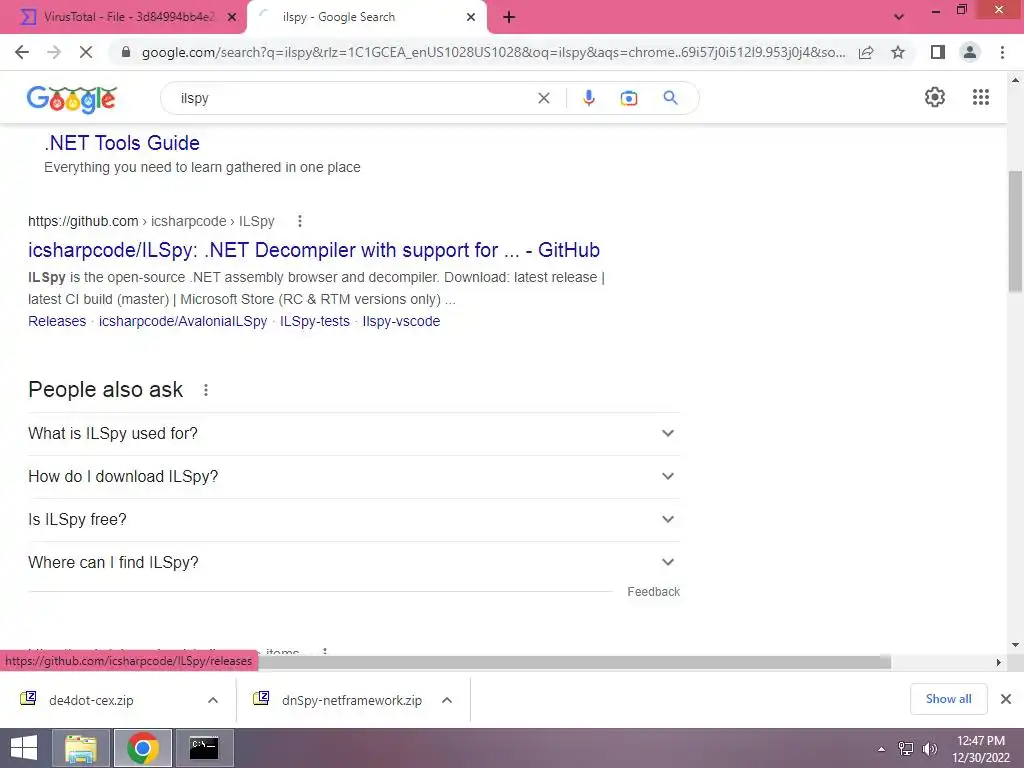Open the taskbar clock and date
Screen dimensions: 1024x768
[x=981, y=749]
